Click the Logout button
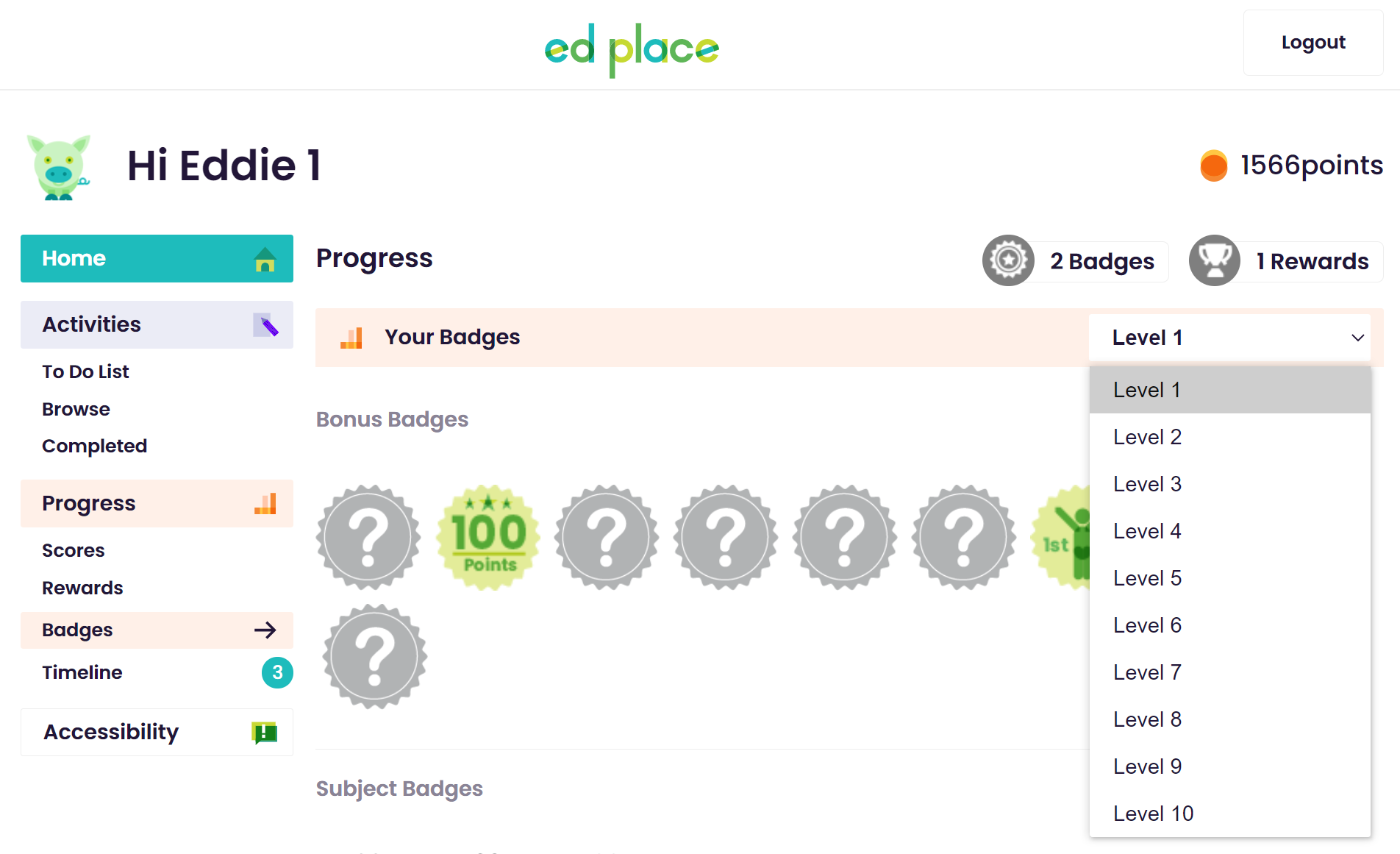1400x854 pixels. [1312, 42]
